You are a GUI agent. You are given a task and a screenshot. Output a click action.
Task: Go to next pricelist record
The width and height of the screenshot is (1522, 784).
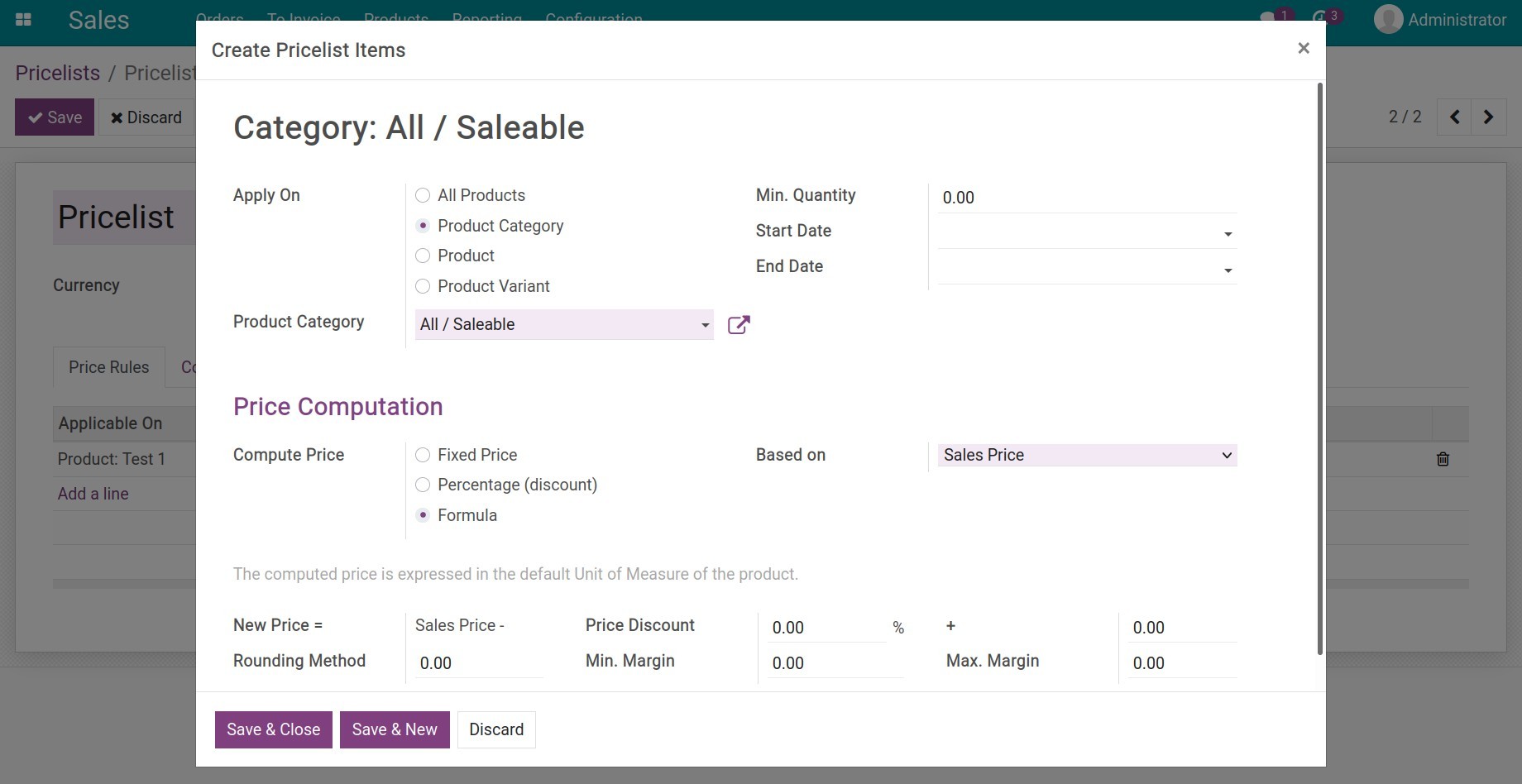pos(1489,117)
